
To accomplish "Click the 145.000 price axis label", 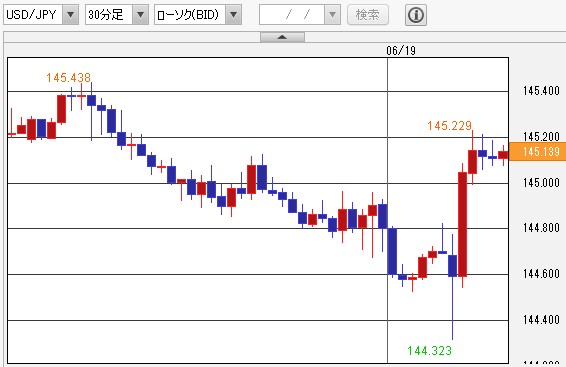I will pyautogui.click(x=541, y=183).
